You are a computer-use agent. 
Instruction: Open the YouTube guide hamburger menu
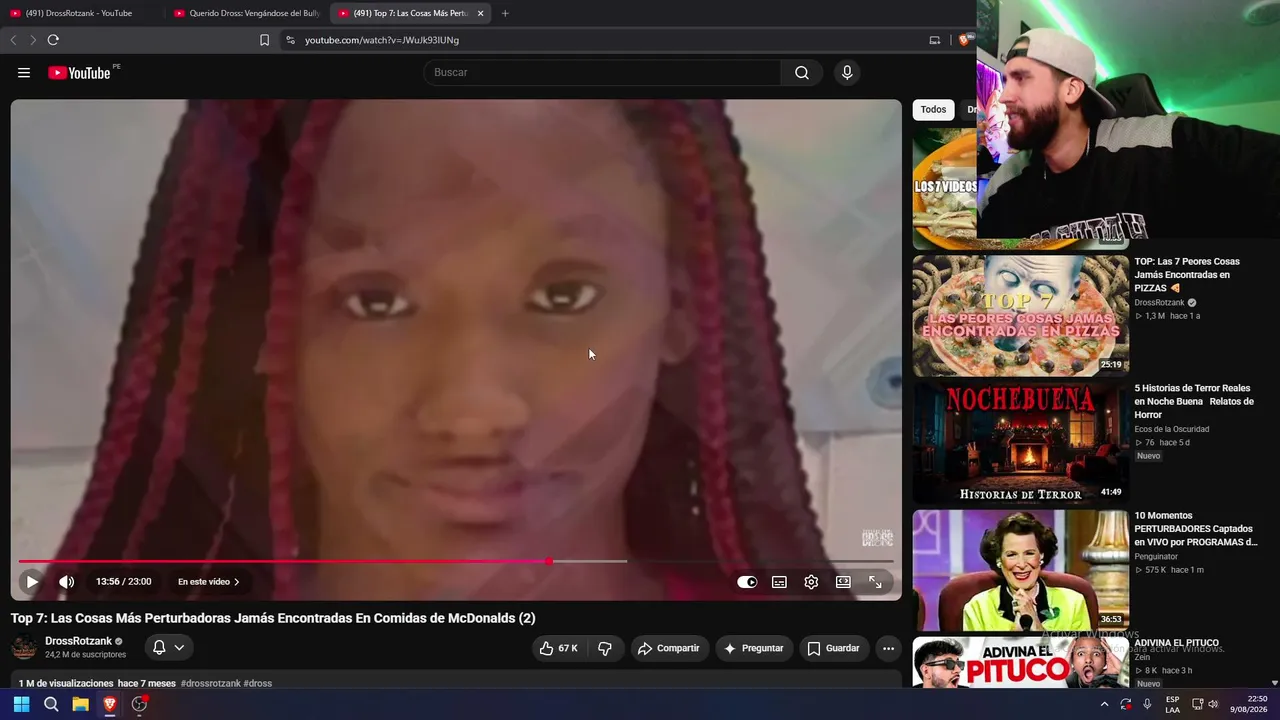24,73
